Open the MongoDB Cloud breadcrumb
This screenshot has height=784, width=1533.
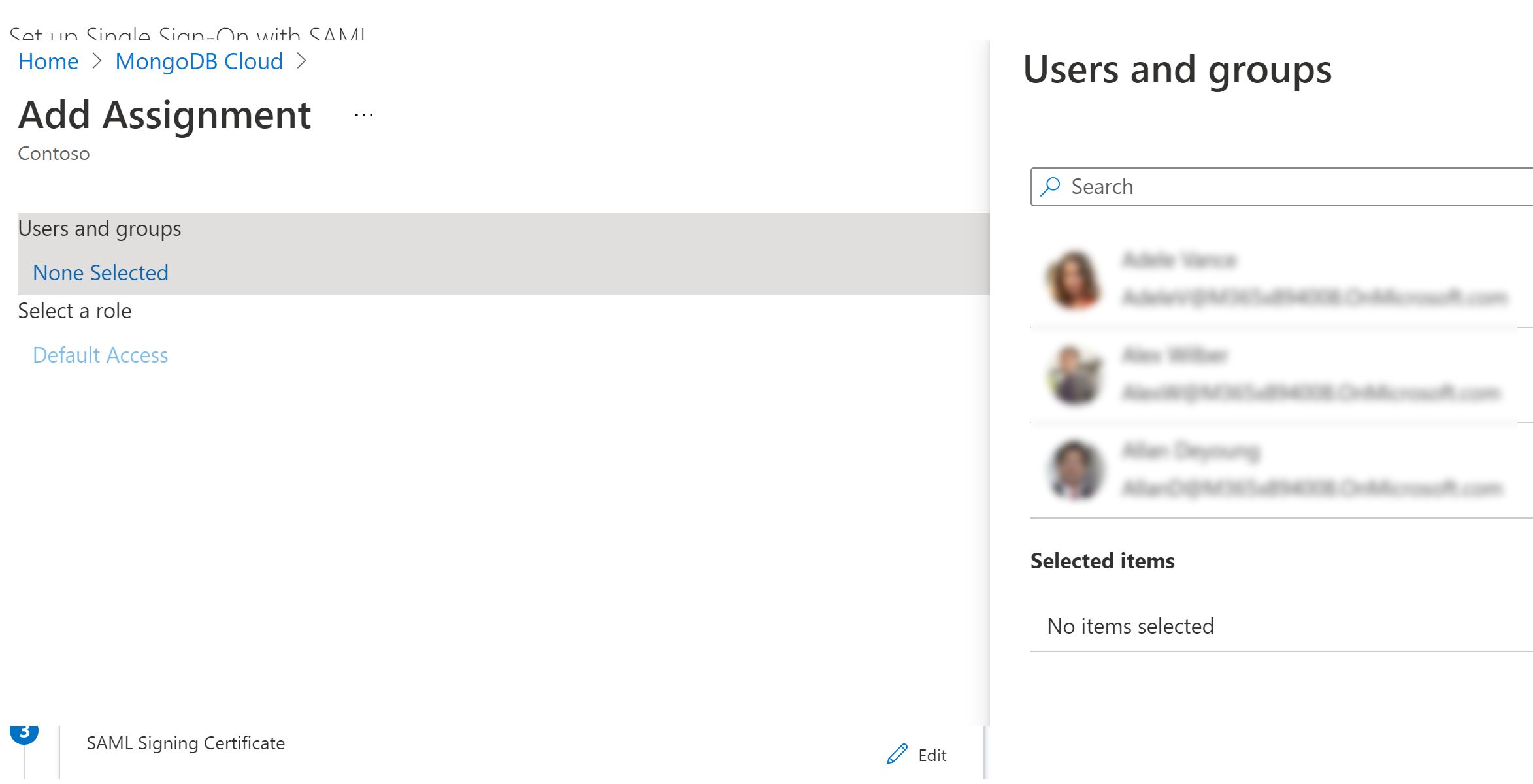(199, 61)
